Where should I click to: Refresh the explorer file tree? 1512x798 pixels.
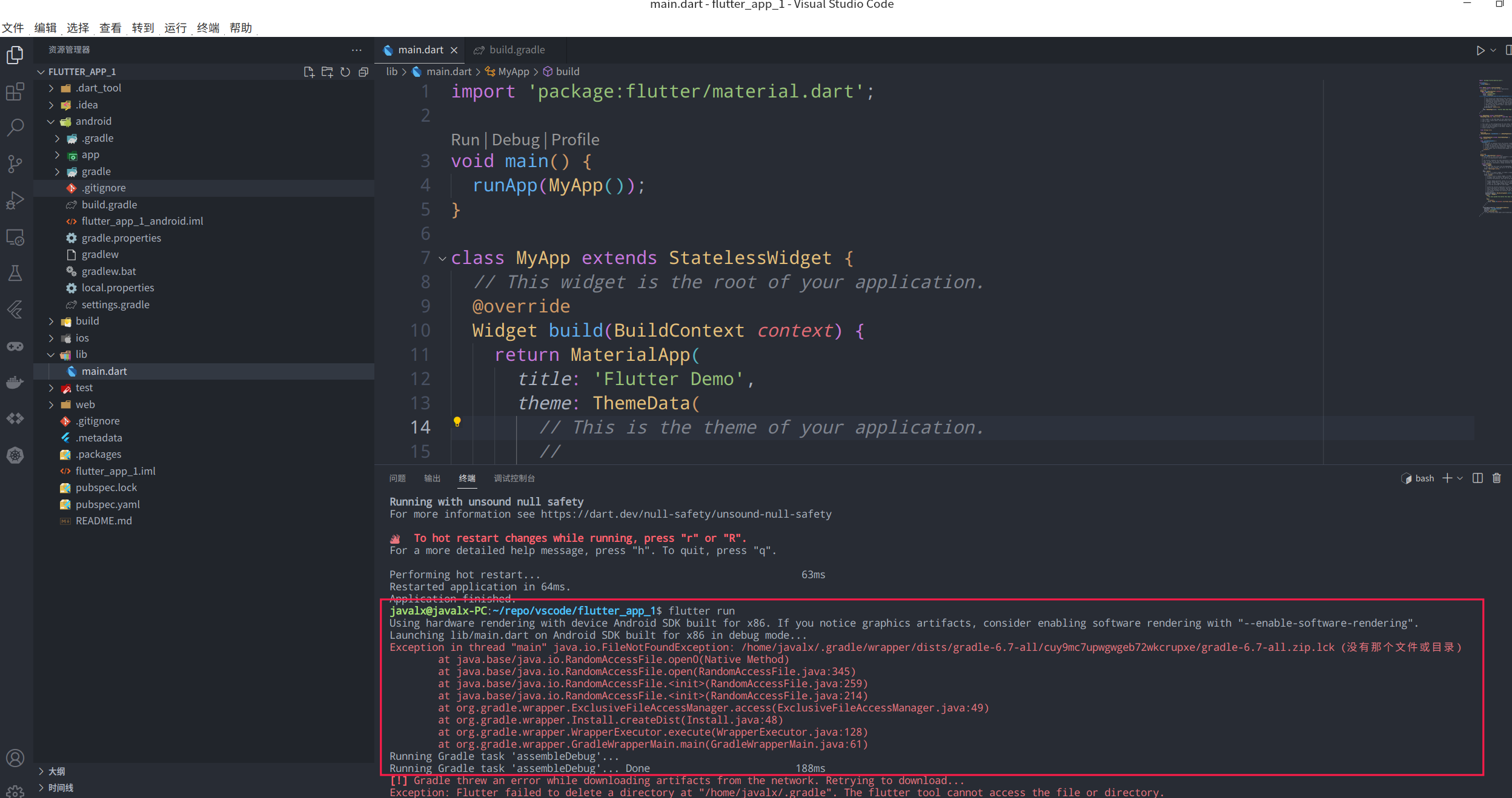[x=345, y=72]
